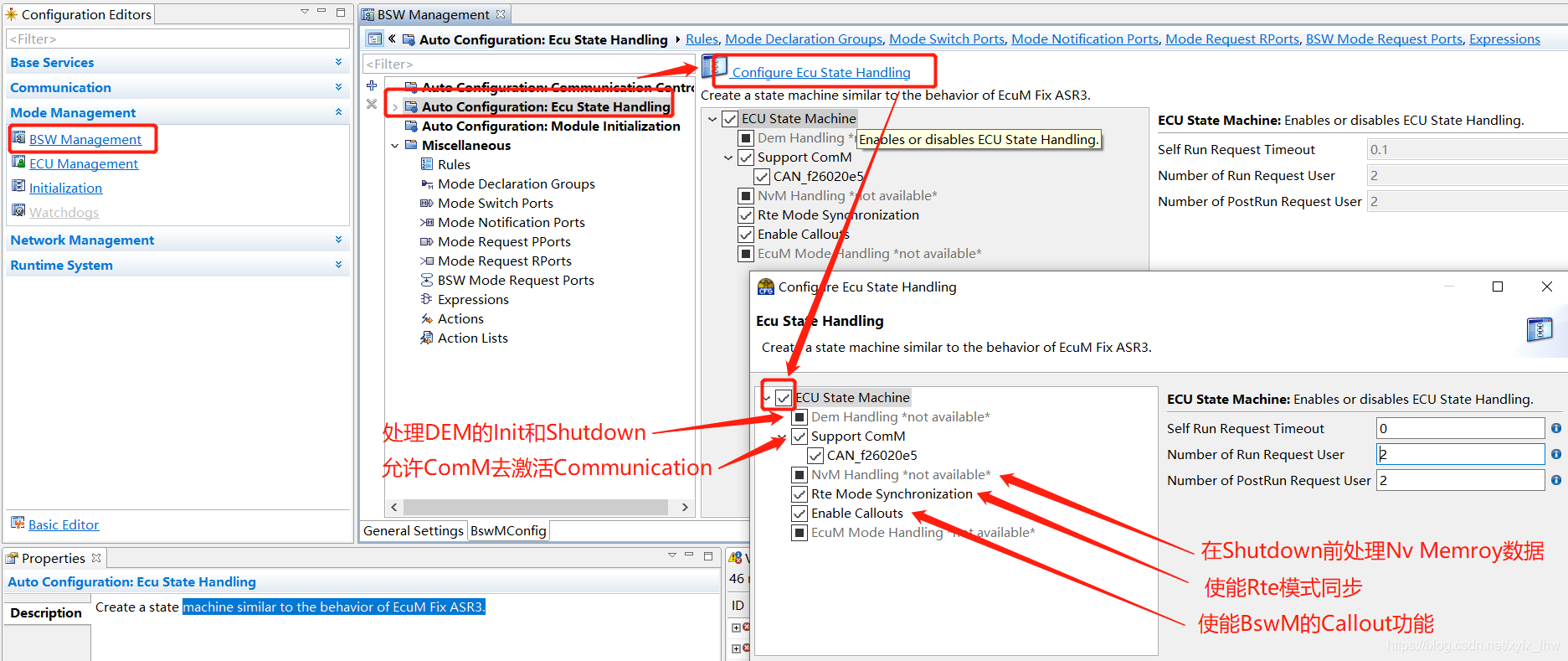Open the BSW Management editor link

point(85,139)
